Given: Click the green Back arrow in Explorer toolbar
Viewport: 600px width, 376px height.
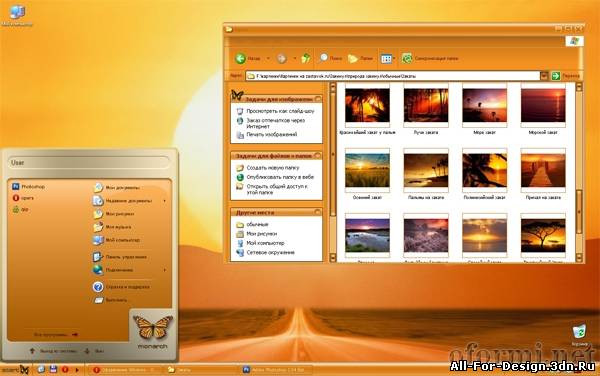Looking at the screenshot, I should pyautogui.click(x=240, y=59).
